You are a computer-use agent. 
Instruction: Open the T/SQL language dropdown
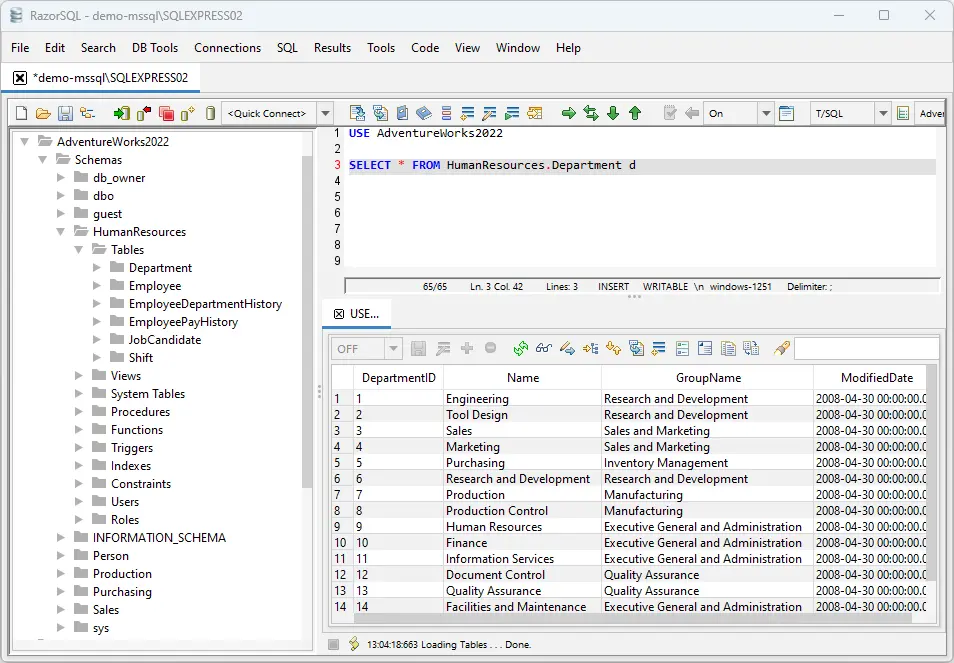coord(883,114)
